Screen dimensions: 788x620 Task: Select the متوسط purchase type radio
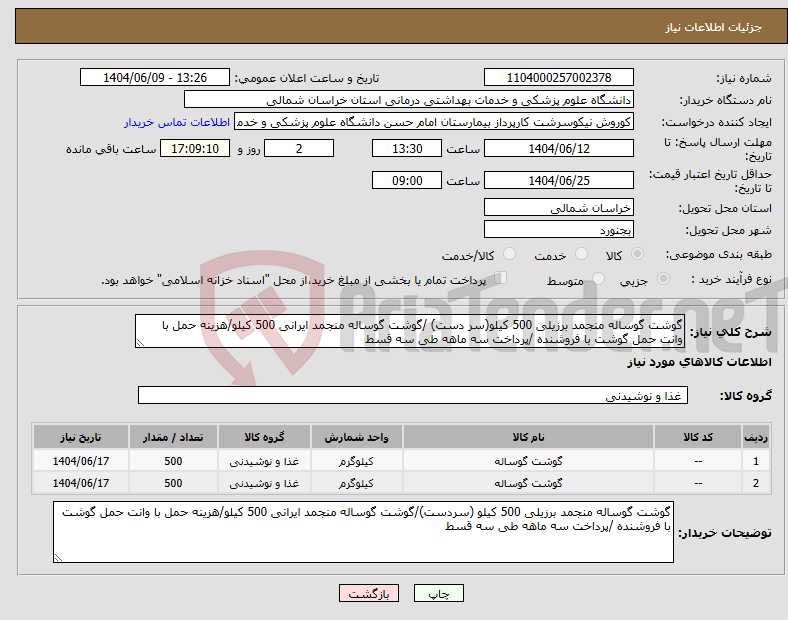598,279
